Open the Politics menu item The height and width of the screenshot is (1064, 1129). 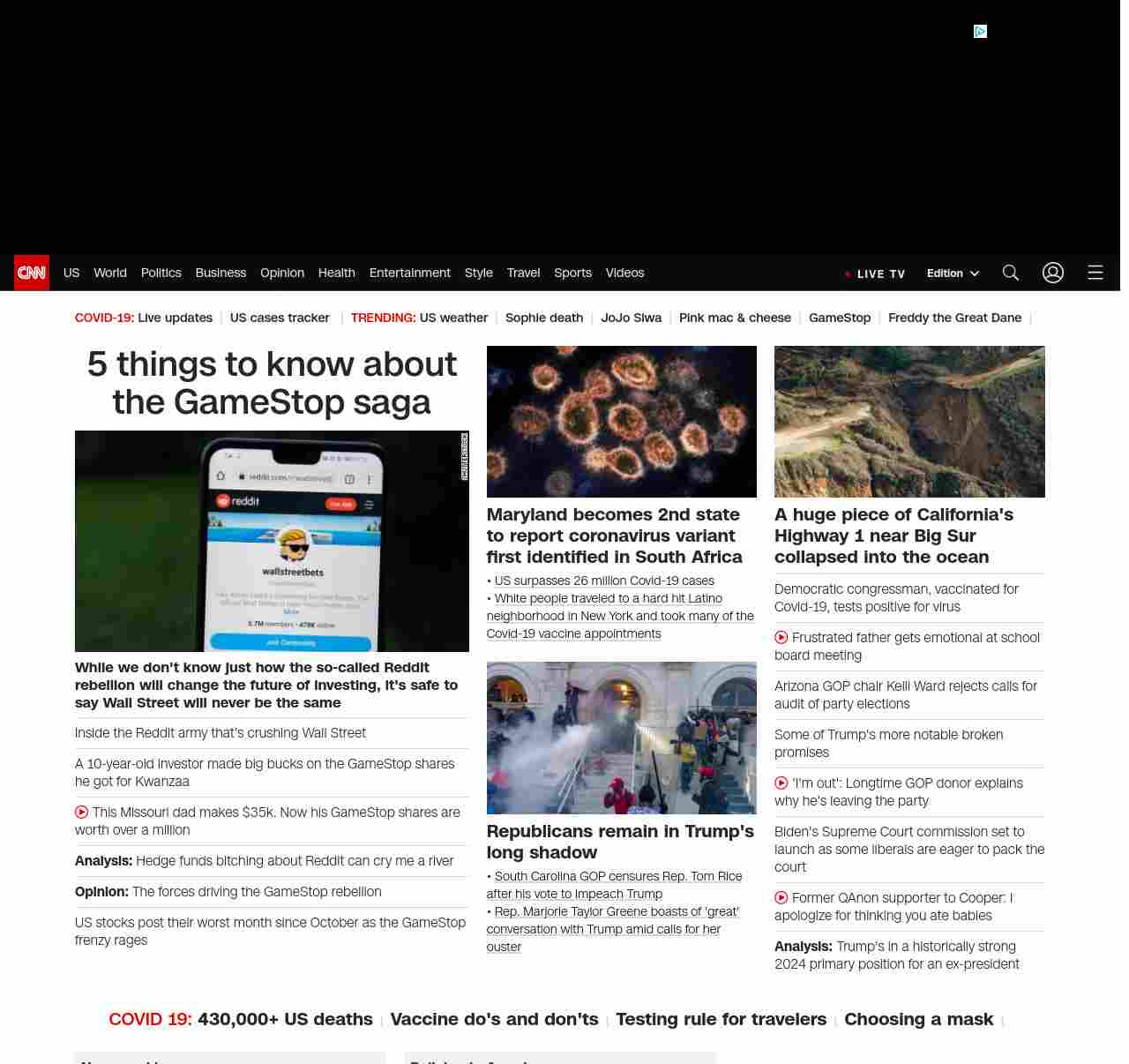tap(161, 273)
